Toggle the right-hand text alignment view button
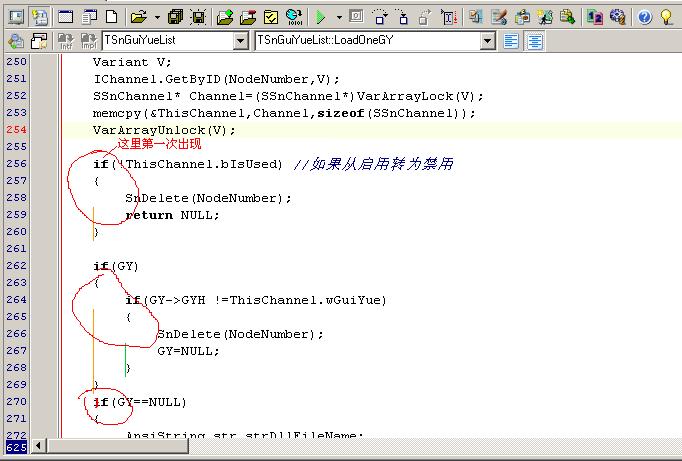Image resolution: width=682 pixels, height=461 pixels. 536,41
